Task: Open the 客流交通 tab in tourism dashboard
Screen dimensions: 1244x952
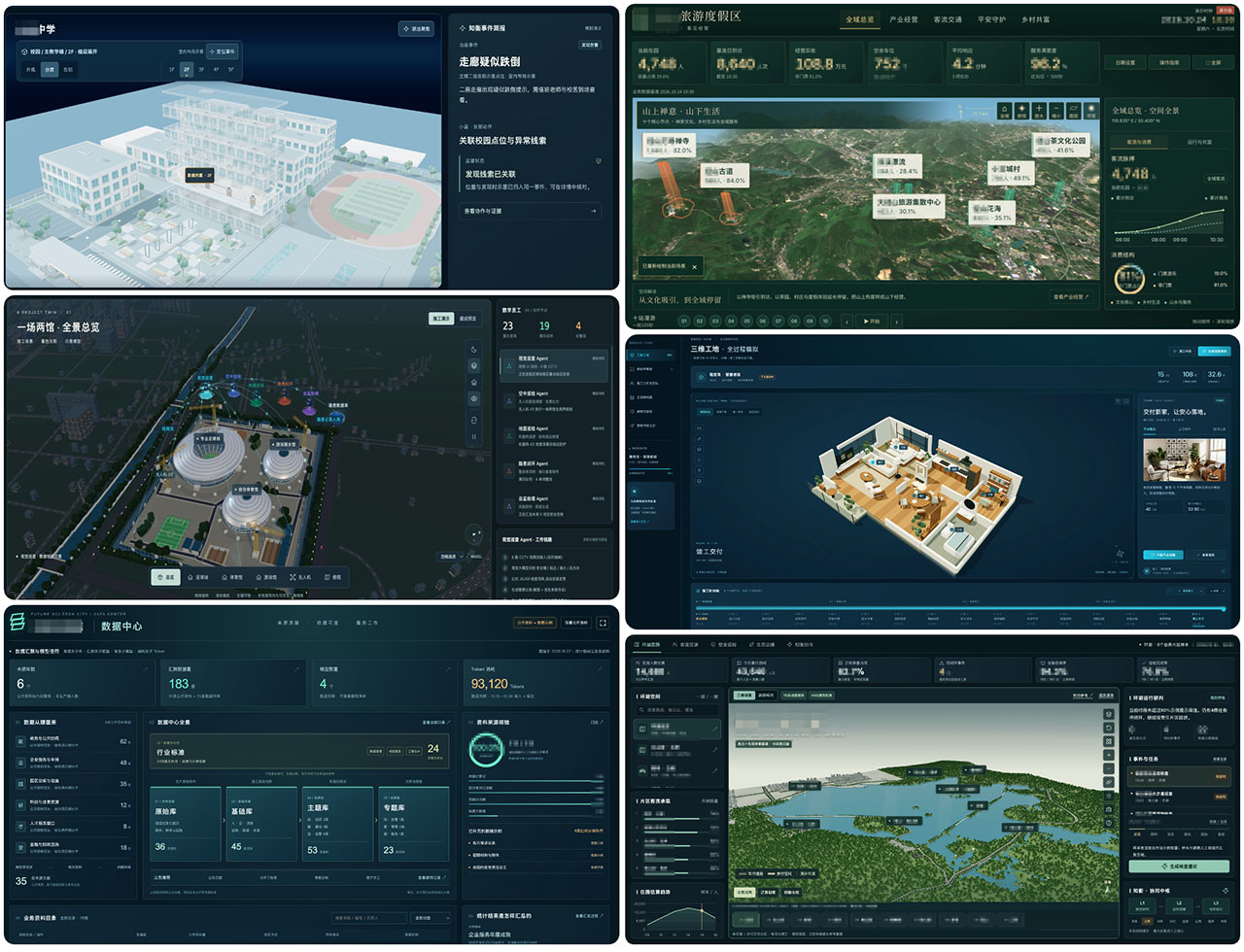Action: click(x=948, y=19)
